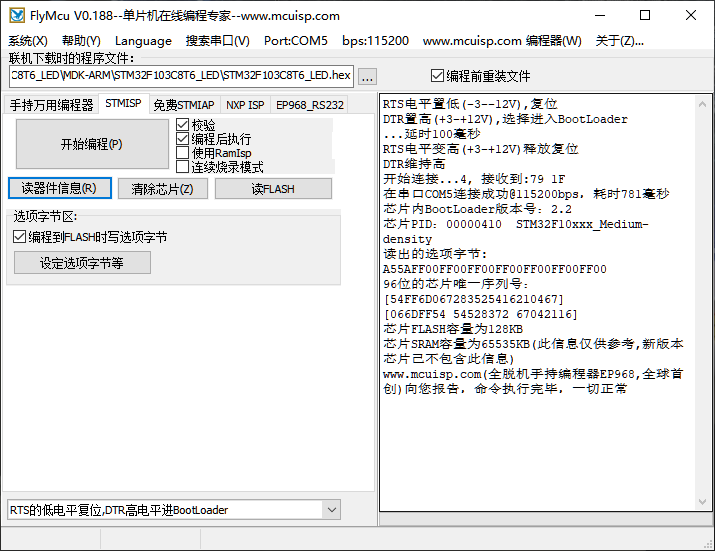The image size is (715, 551).
Task: Switch to the 手持万用编程器 tab
Action: point(51,105)
